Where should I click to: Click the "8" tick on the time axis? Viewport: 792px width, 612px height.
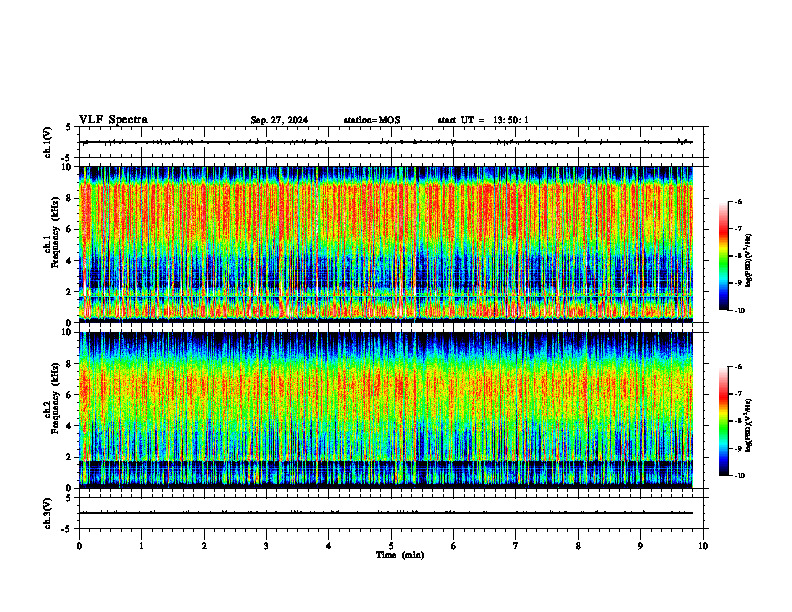(578, 546)
